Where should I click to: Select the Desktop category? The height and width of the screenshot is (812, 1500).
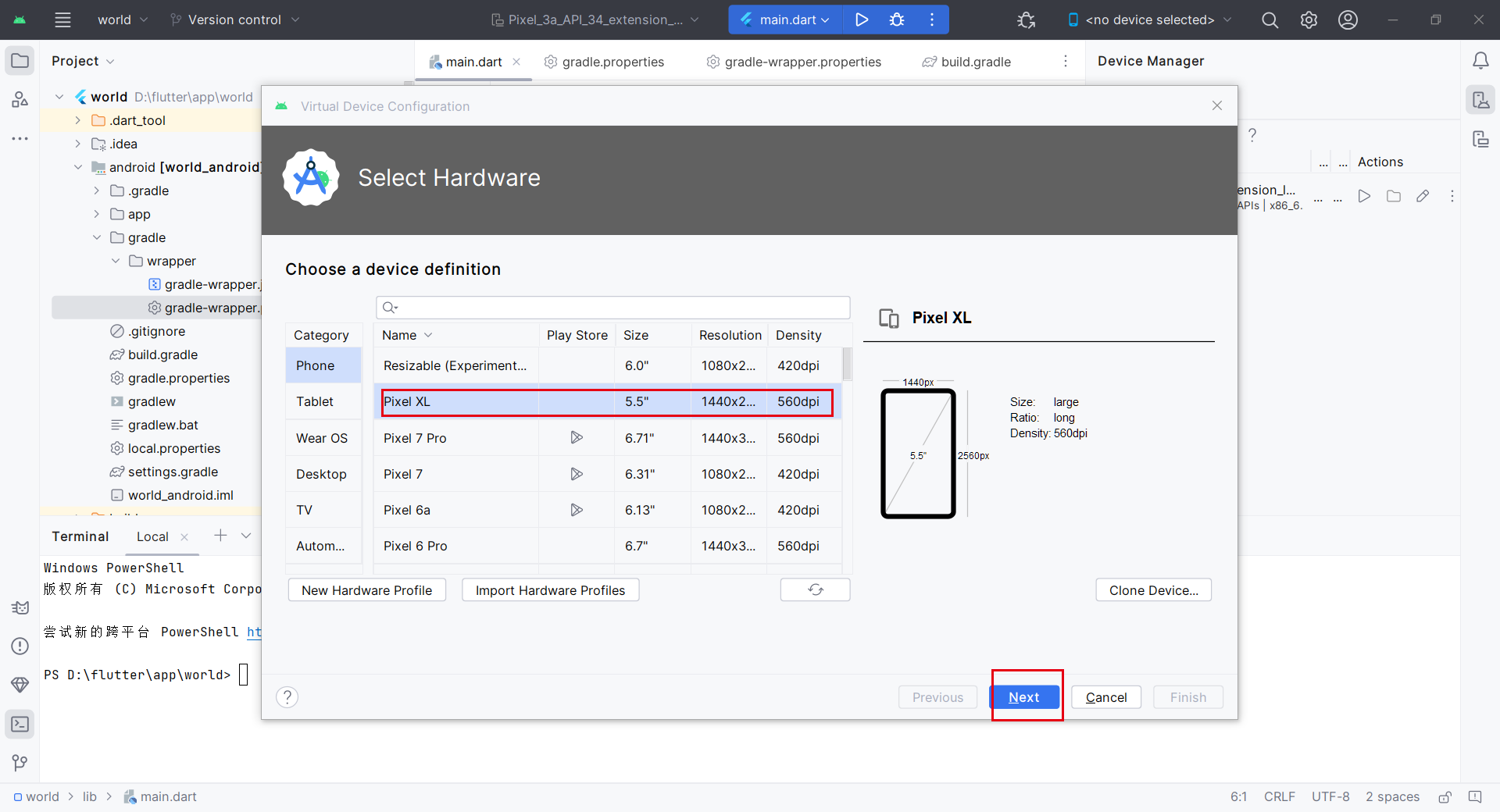(x=323, y=474)
